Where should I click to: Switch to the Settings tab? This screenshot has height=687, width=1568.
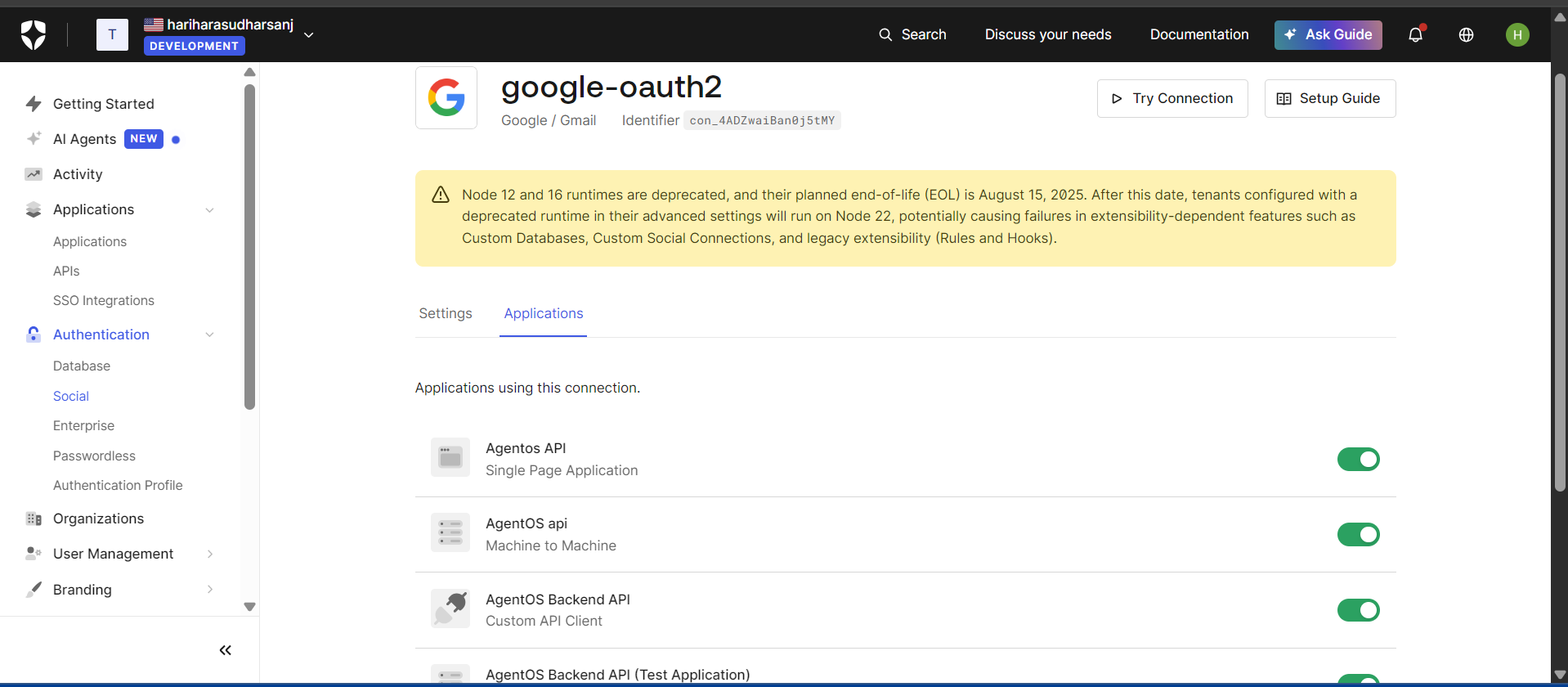tap(446, 313)
